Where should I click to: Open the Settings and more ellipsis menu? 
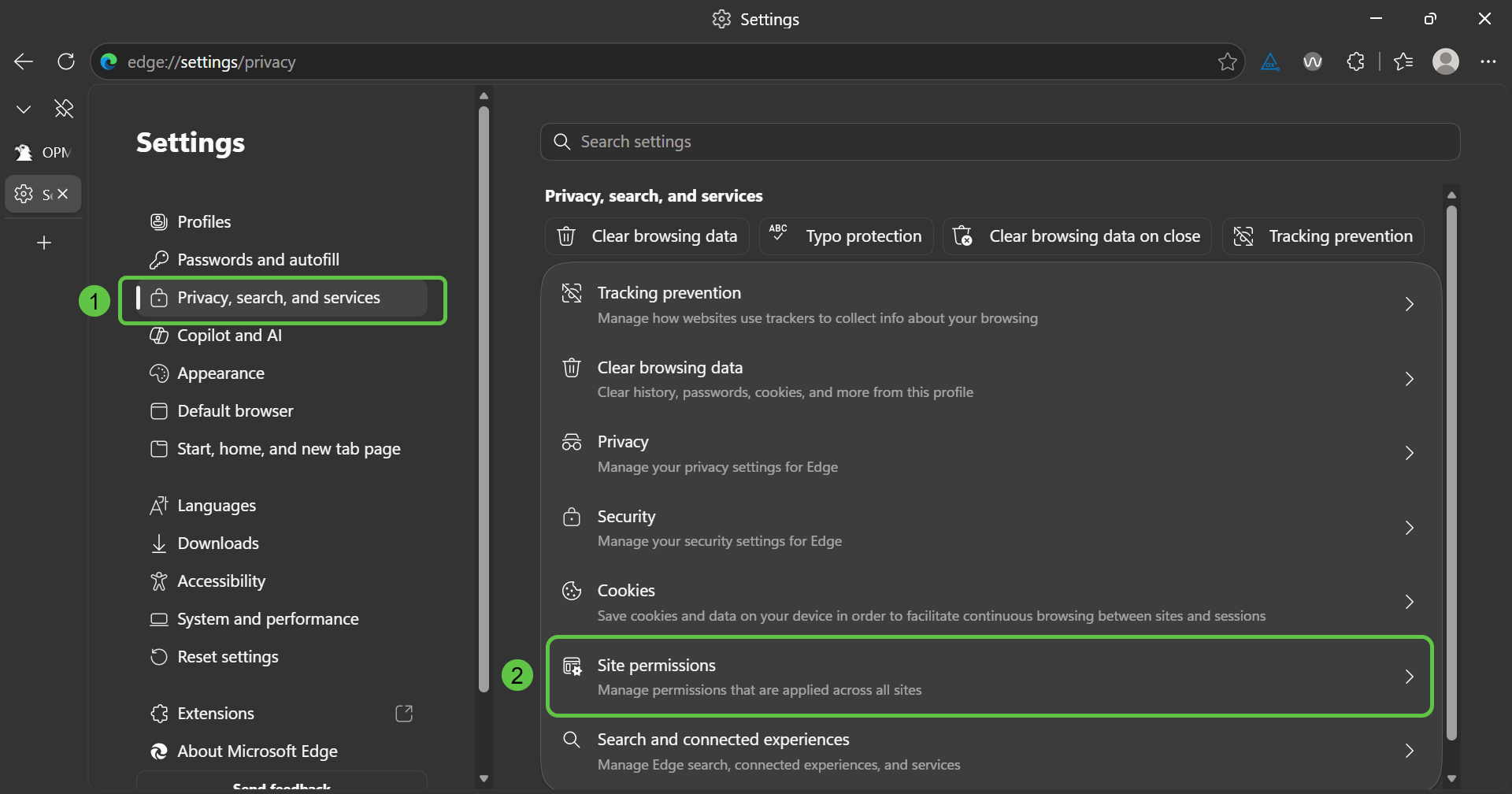click(1488, 61)
